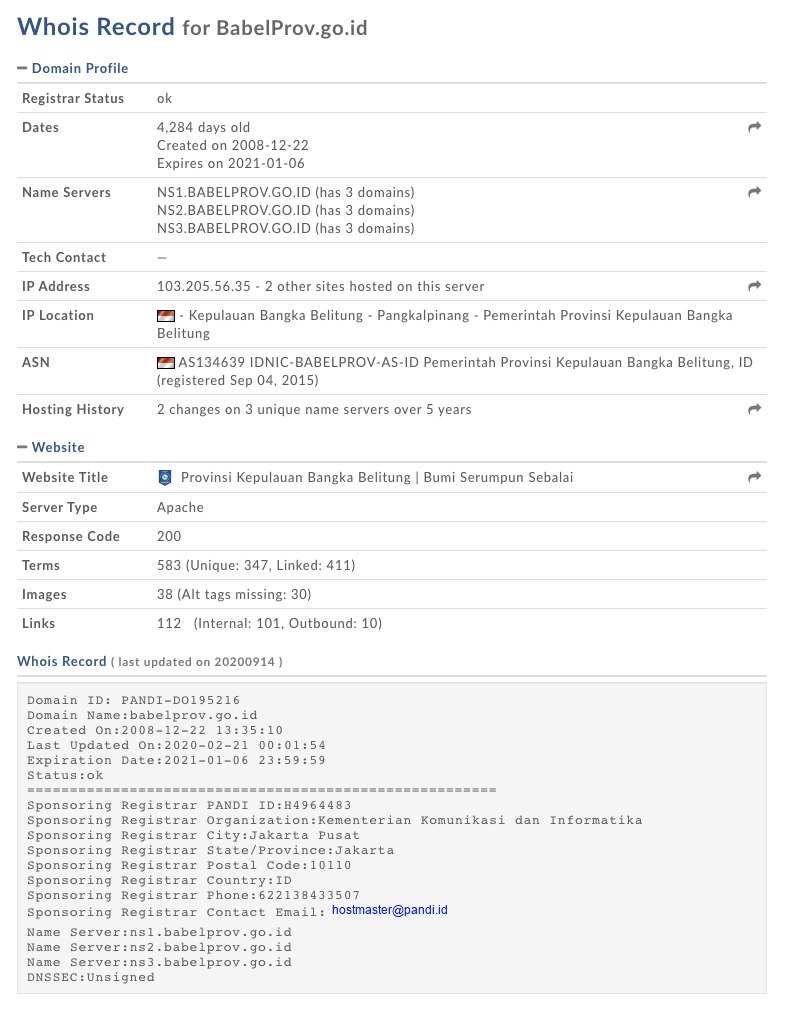This screenshot has width=796, height=1027.
Task: Click the Indonesia flag icon in the ASN row
Action: (x=166, y=362)
